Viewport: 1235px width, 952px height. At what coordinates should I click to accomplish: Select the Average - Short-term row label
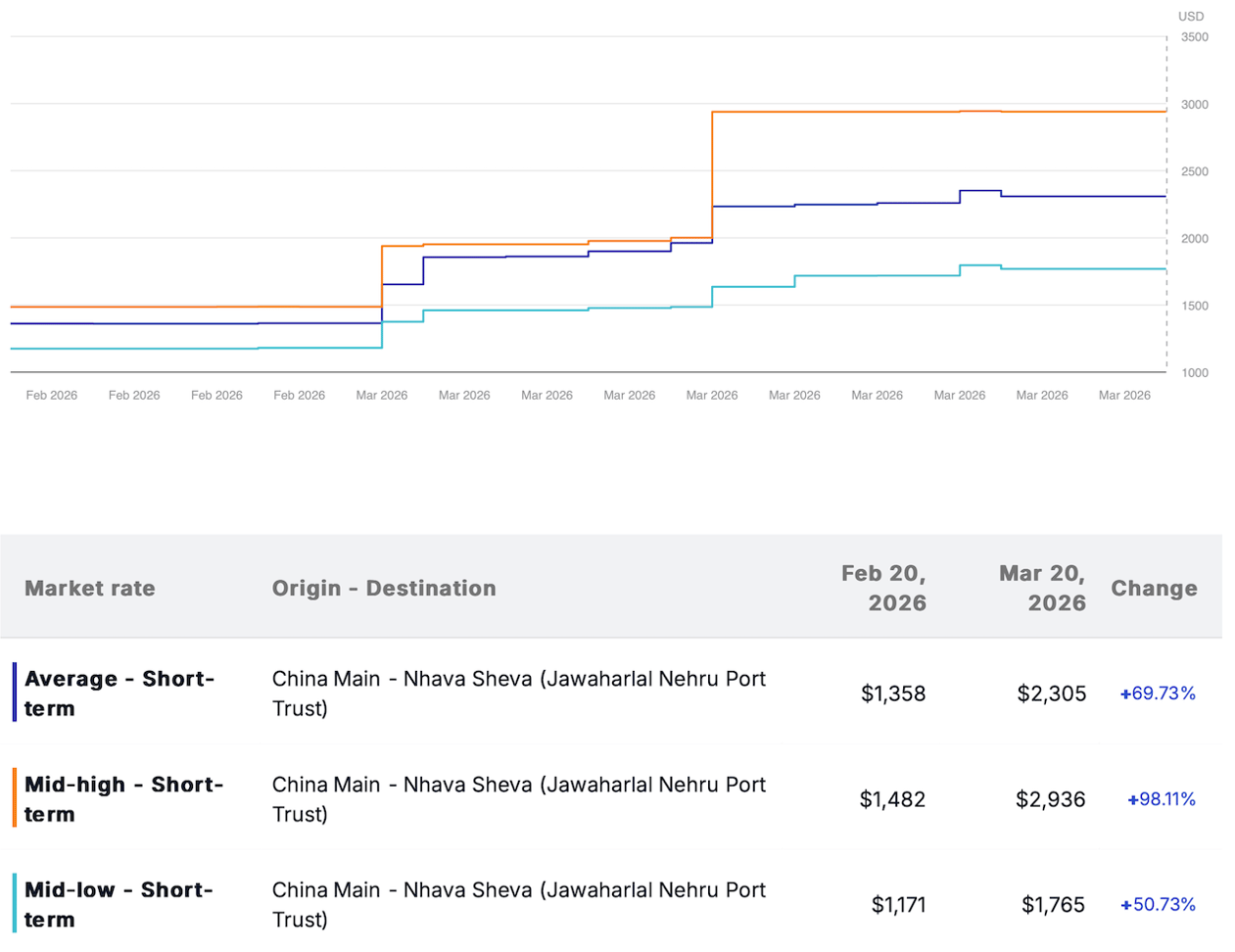click(119, 693)
